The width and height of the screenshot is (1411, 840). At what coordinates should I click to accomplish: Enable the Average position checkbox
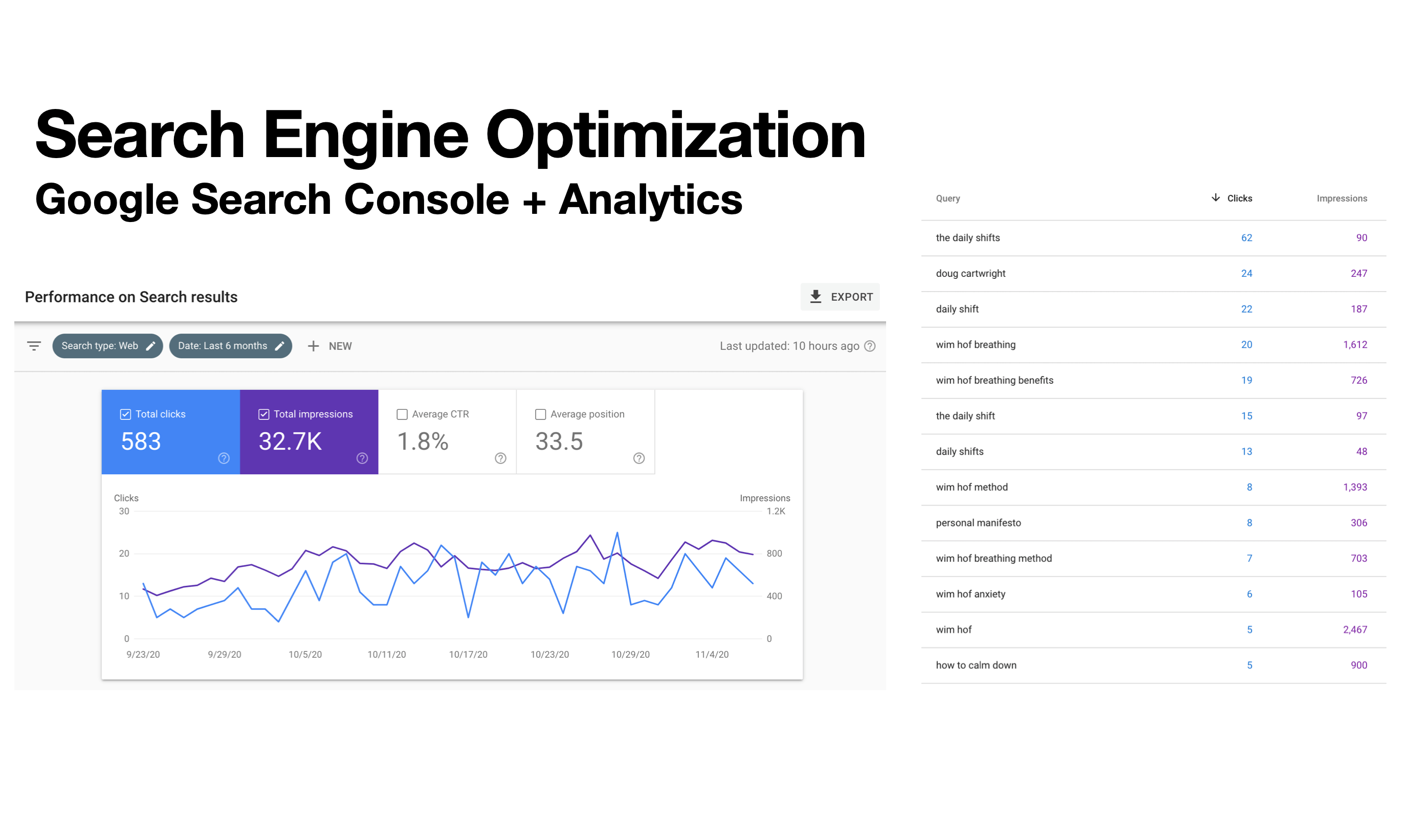click(x=541, y=414)
